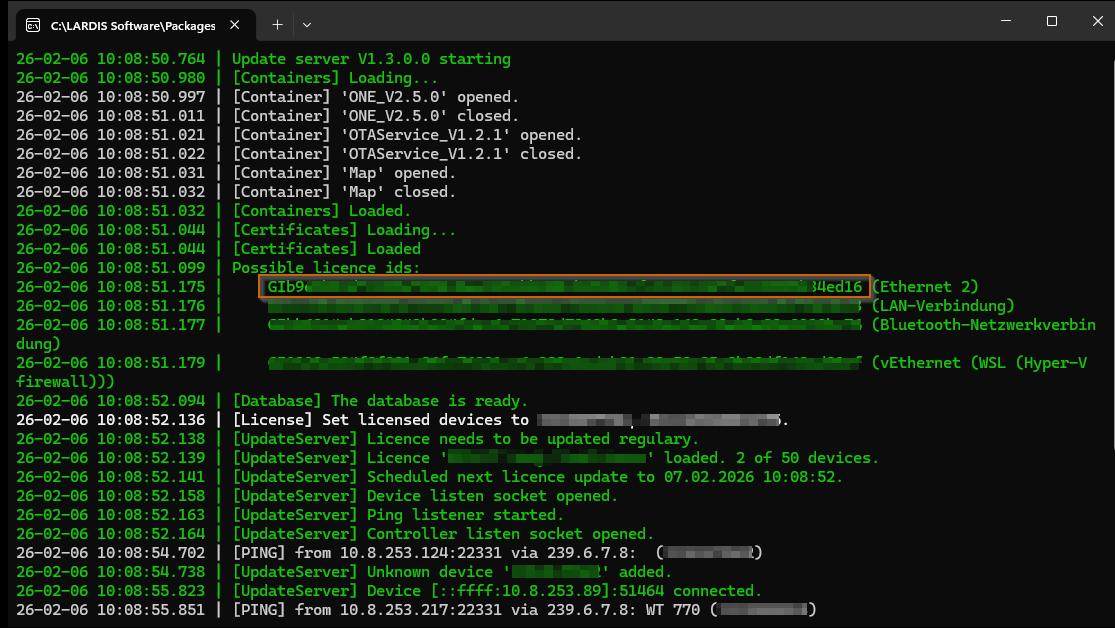Expand the new tab profile dropdown

coord(307,23)
